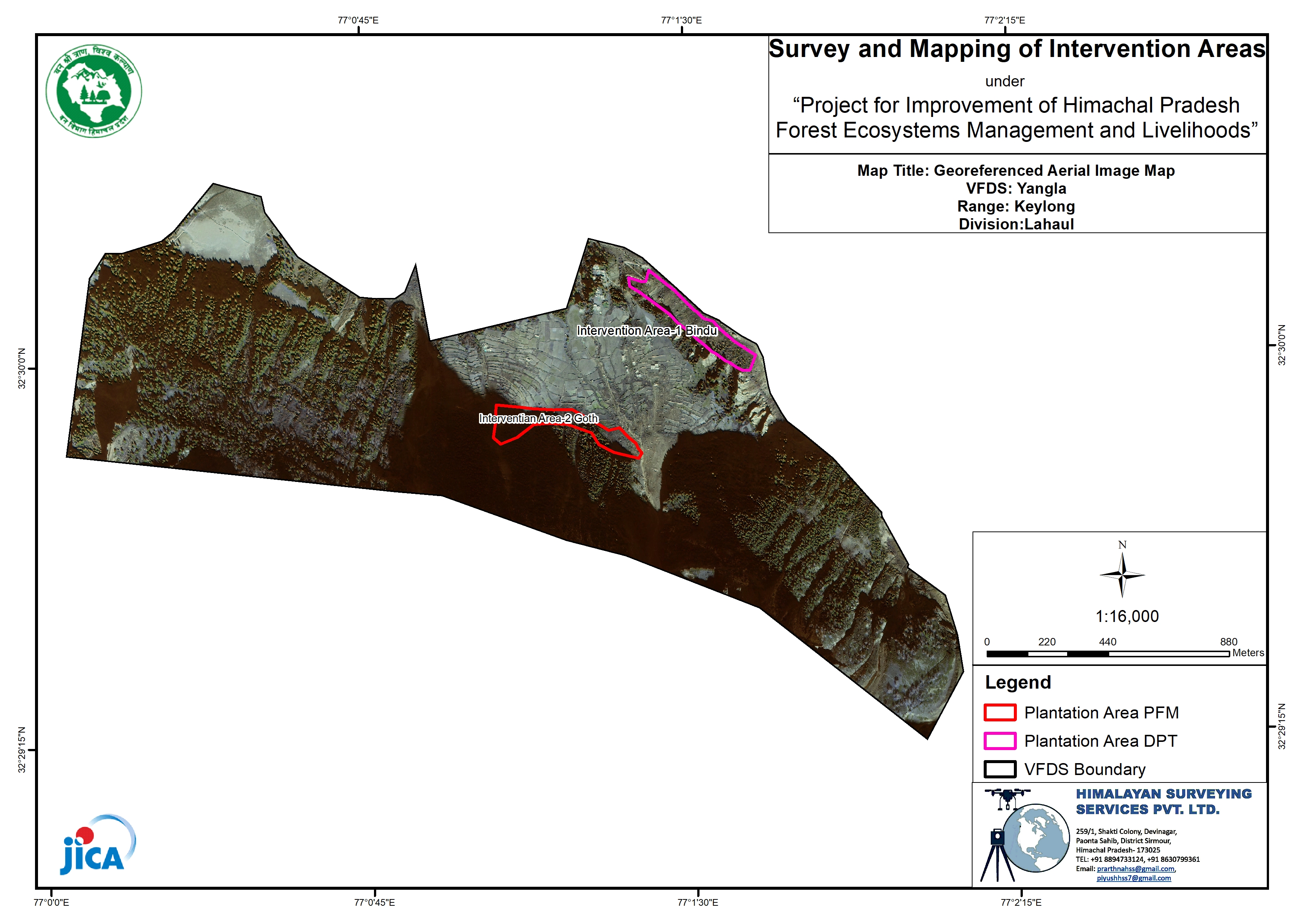The width and height of the screenshot is (1307, 924).
Task: Open the prarthnahss@gmail.com email link
Action: coord(1135,869)
